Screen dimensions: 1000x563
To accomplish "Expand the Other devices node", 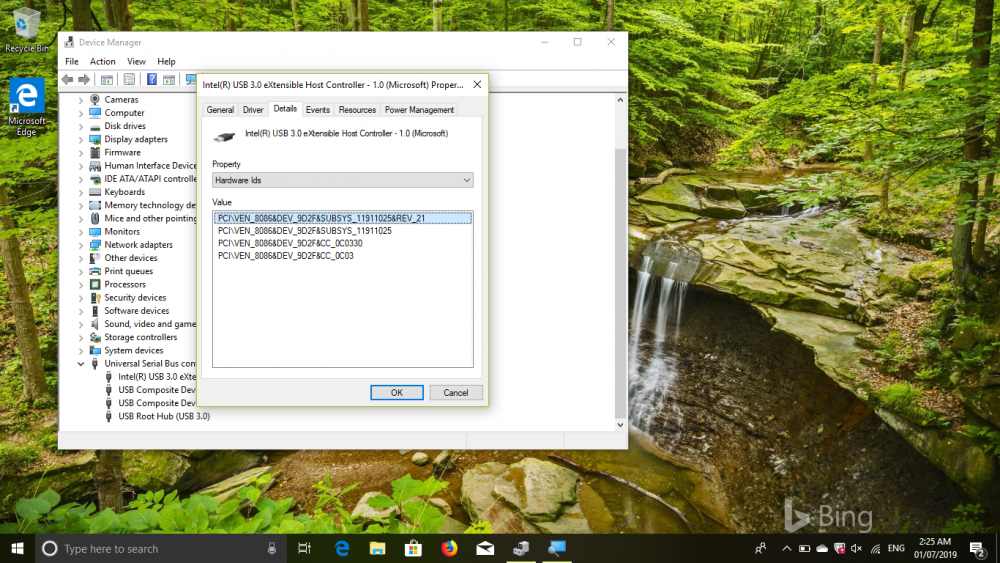I will (81, 258).
